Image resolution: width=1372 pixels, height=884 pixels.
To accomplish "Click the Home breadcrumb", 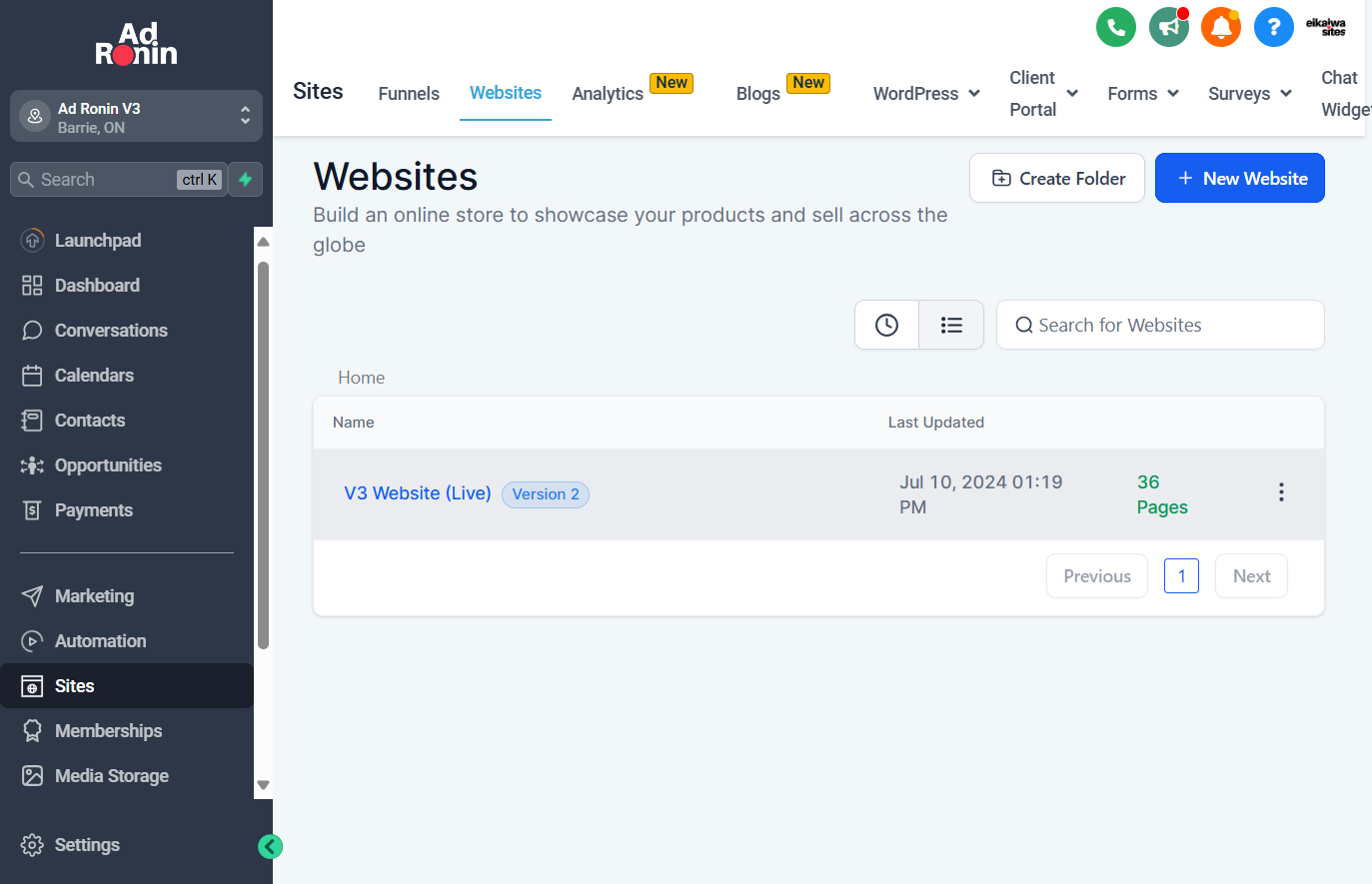I will pos(361,378).
